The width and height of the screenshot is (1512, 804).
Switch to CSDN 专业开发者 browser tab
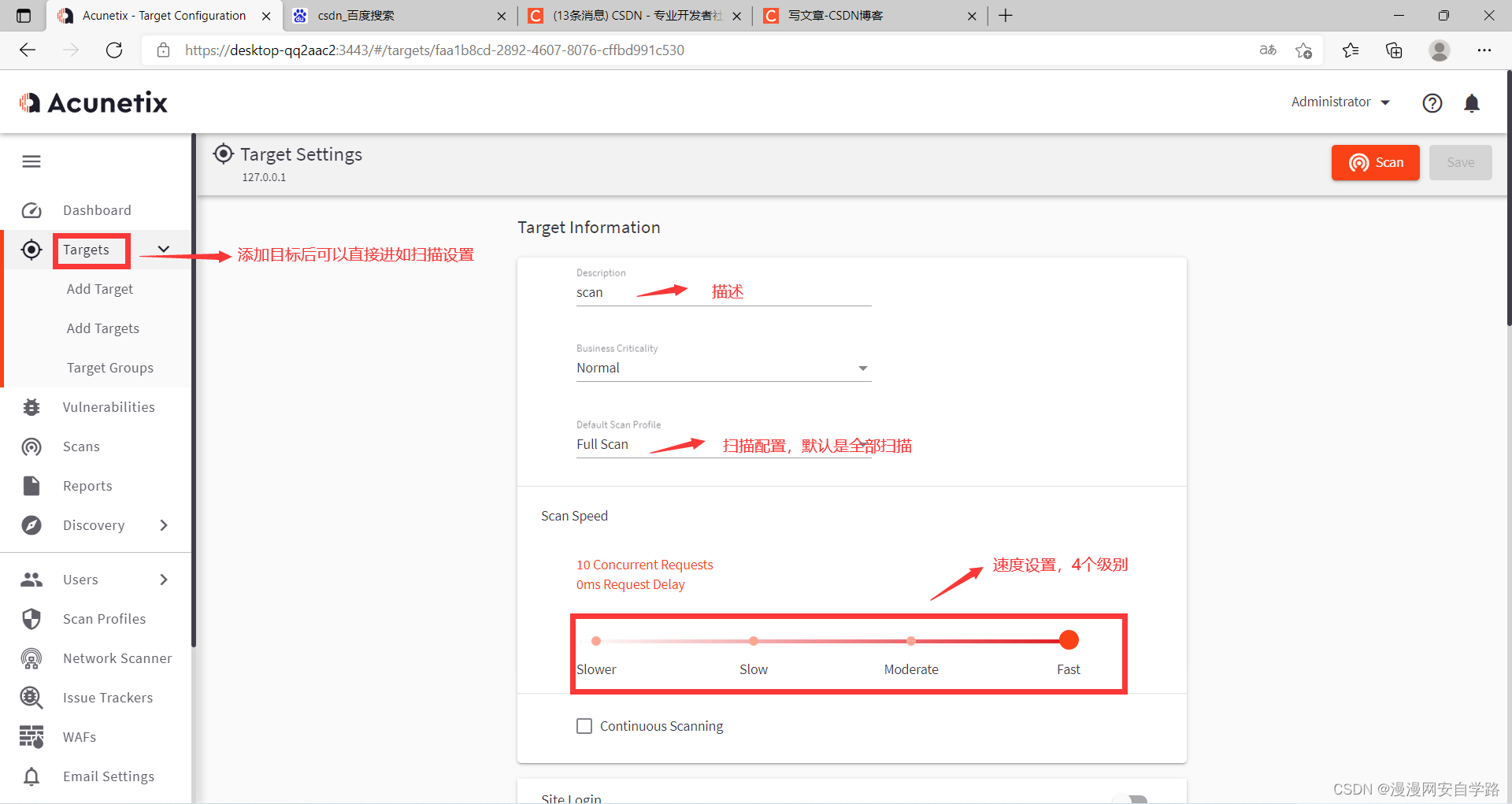coord(634,16)
